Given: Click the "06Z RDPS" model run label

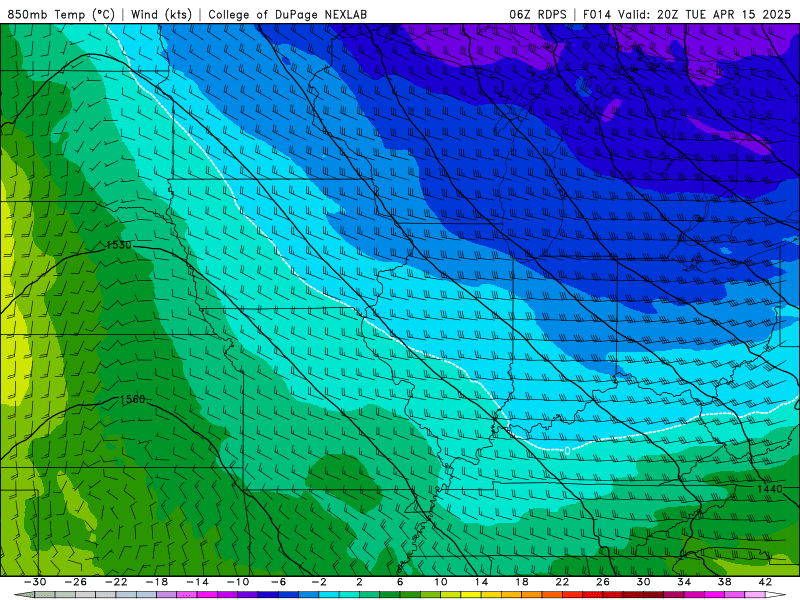Looking at the screenshot, I should coord(538,14).
